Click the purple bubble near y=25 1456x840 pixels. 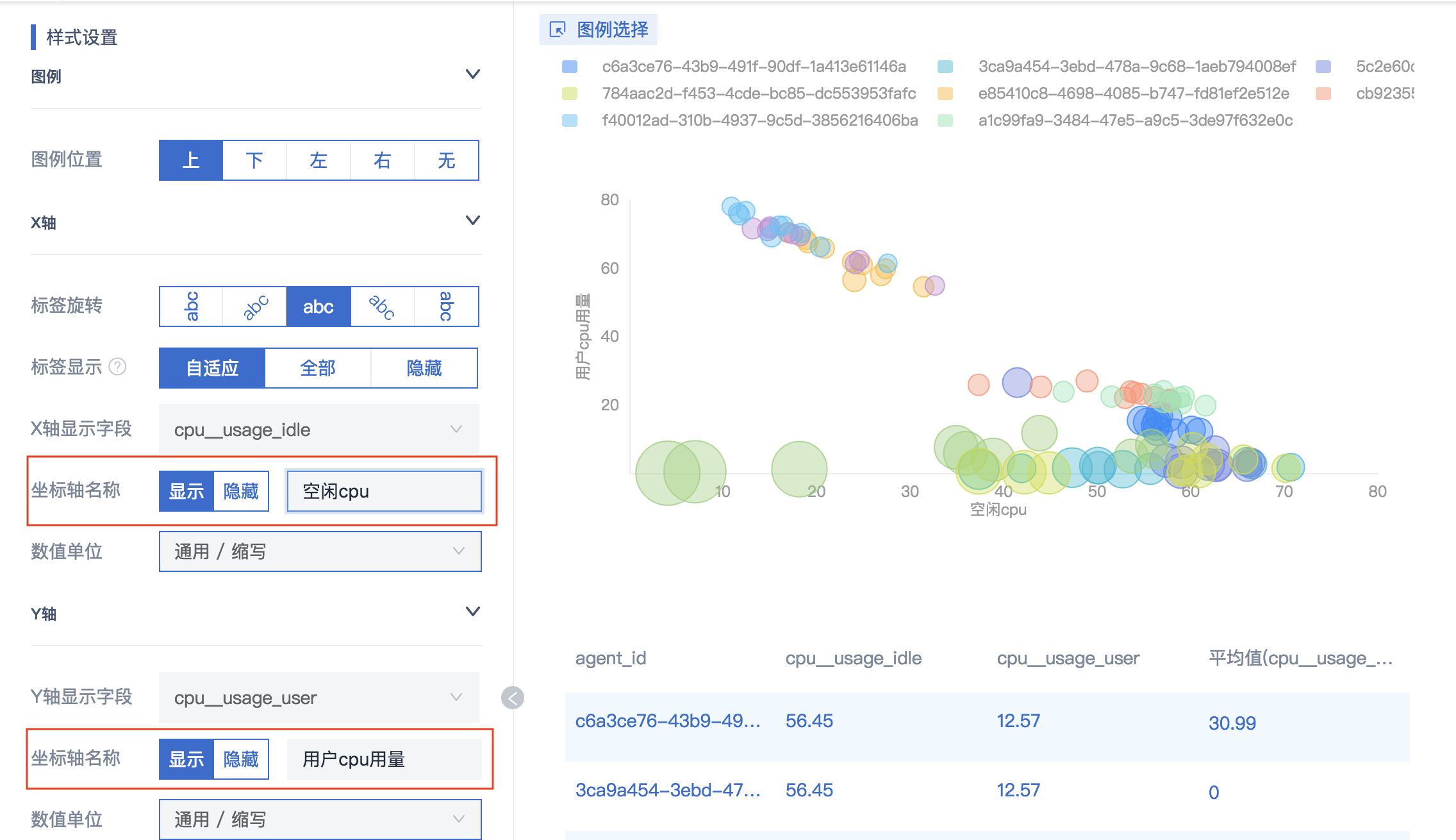click(1017, 383)
